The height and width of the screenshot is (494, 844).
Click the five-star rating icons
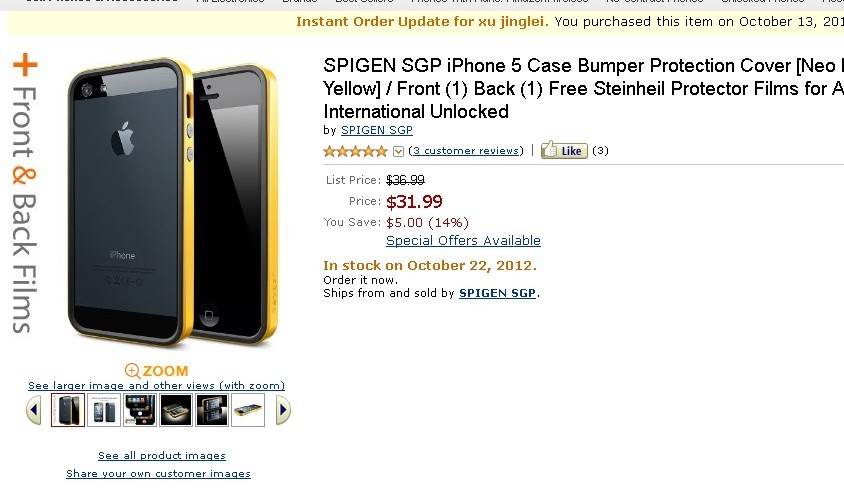click(x=355, y=151)
